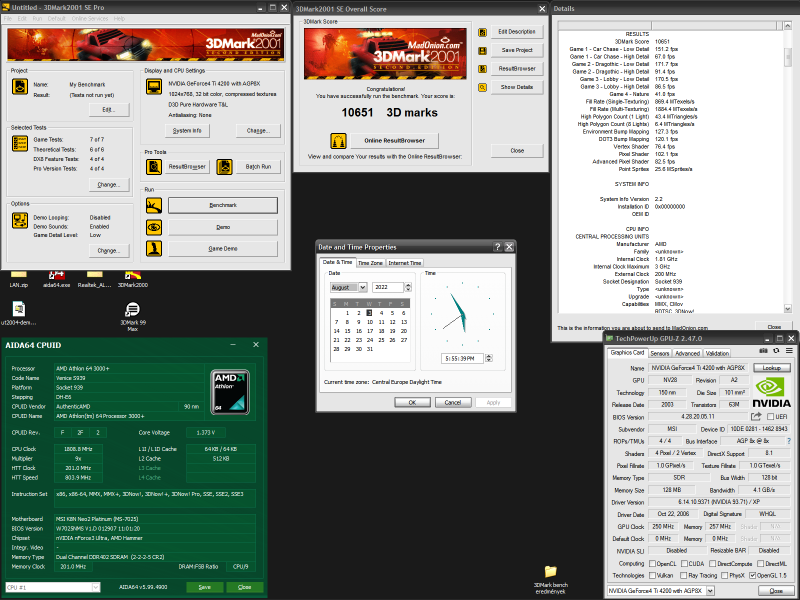Click the year stepper next to 2022
Screen dimensions: 800x600
tap(408, 287)
